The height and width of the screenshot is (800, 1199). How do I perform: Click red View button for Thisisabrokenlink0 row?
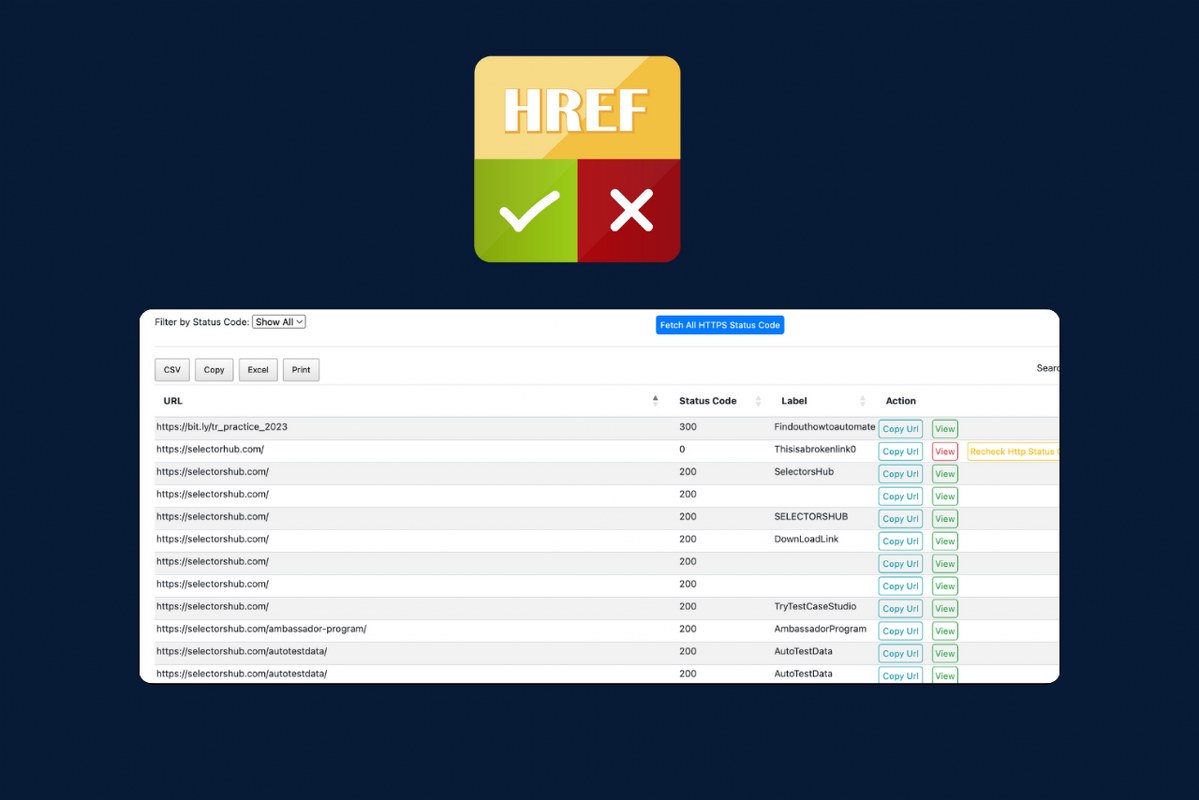click(x=945, y=451)
